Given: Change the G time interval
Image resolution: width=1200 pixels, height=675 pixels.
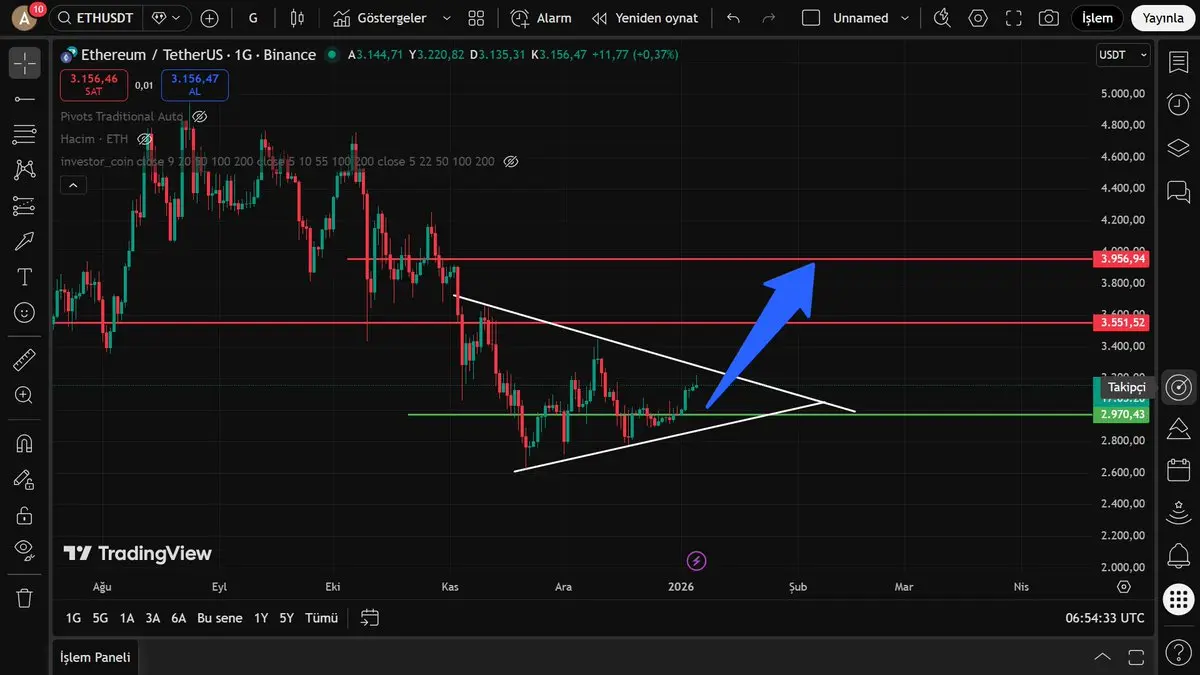Looking at the screenshot, I should click(253, 18).
